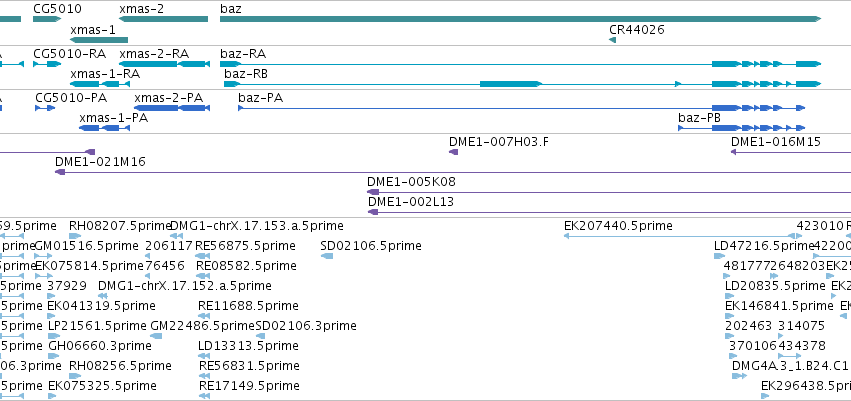Image resolution: width=851 pixels, height=401 pixels.
Task: Click the xmas-2-RA transcript glyph
Action: point(164,64)
